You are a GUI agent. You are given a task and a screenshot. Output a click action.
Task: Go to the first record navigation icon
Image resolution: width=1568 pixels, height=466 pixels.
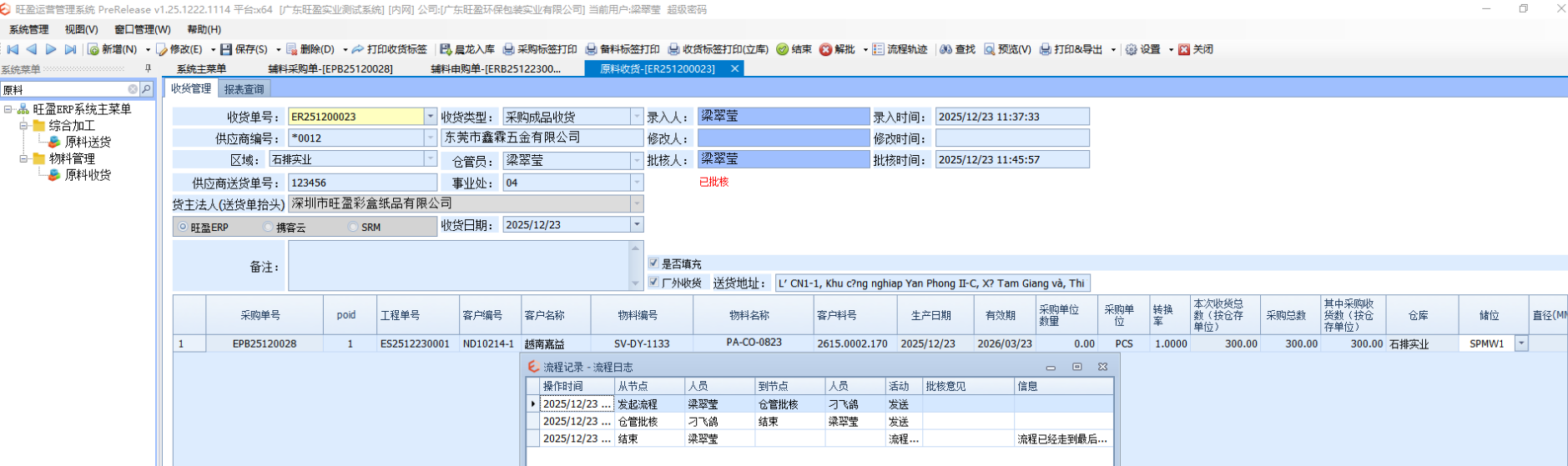point(13,49)
